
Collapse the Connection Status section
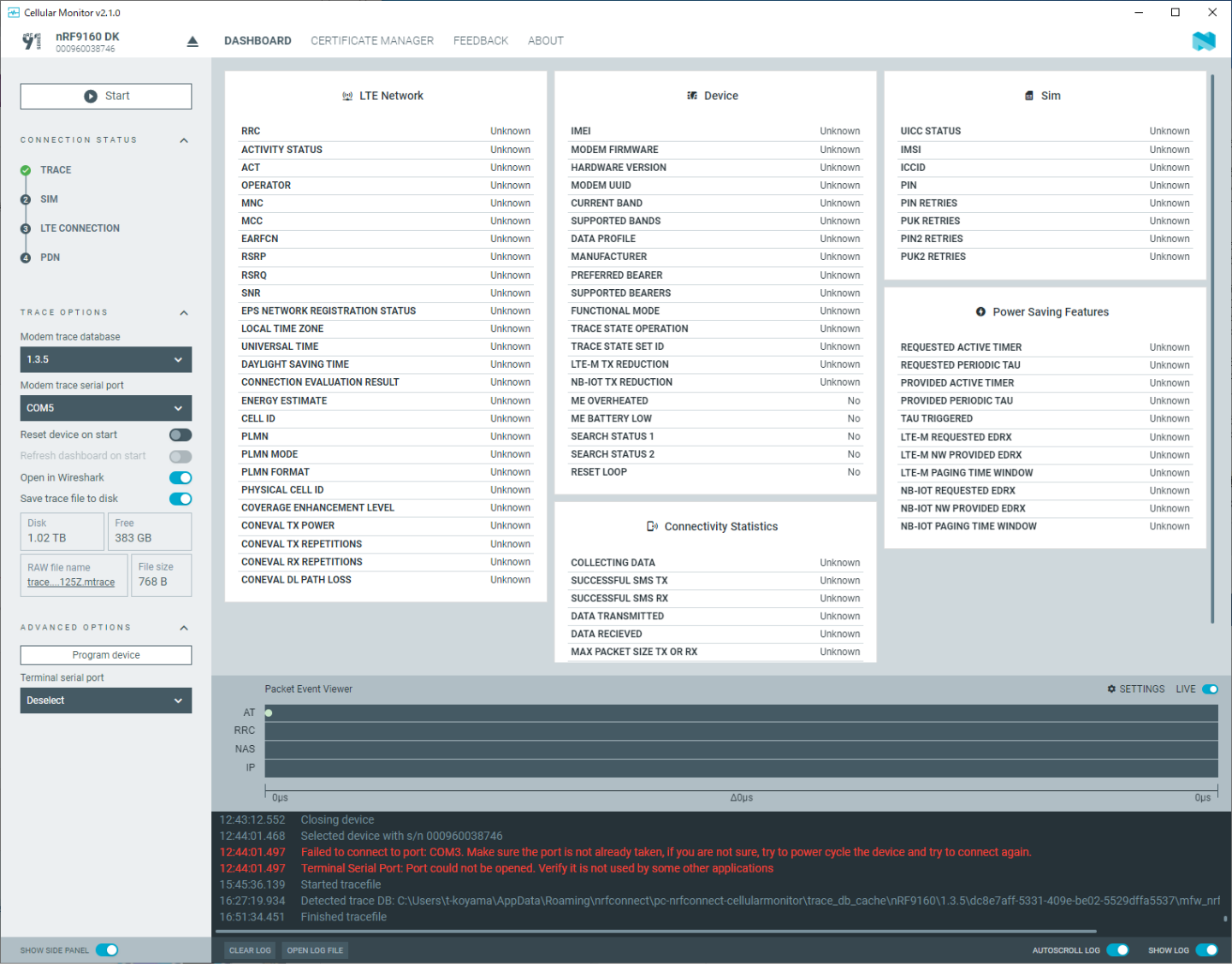coord(184,140)
